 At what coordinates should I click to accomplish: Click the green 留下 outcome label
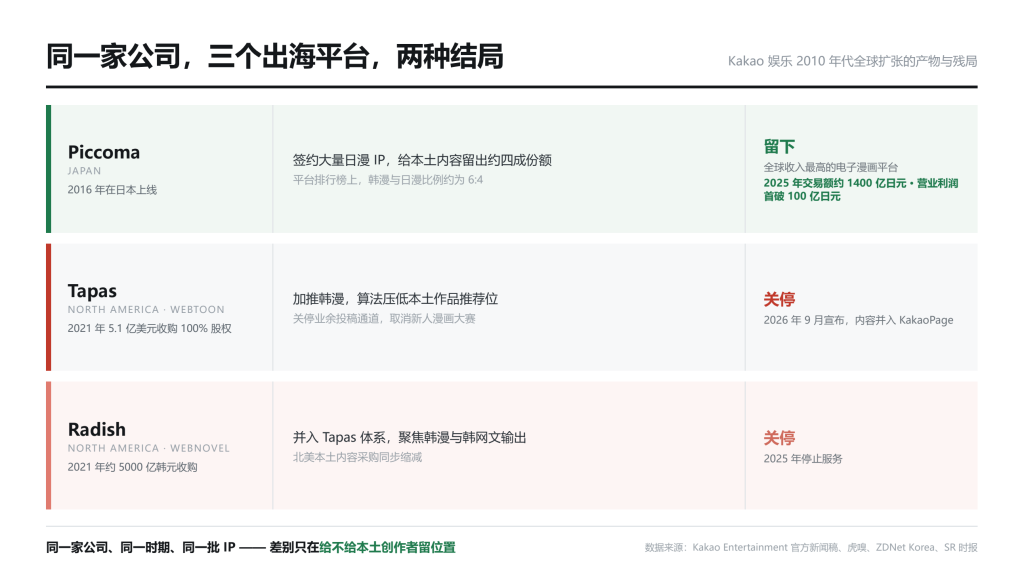click(779, 146)
